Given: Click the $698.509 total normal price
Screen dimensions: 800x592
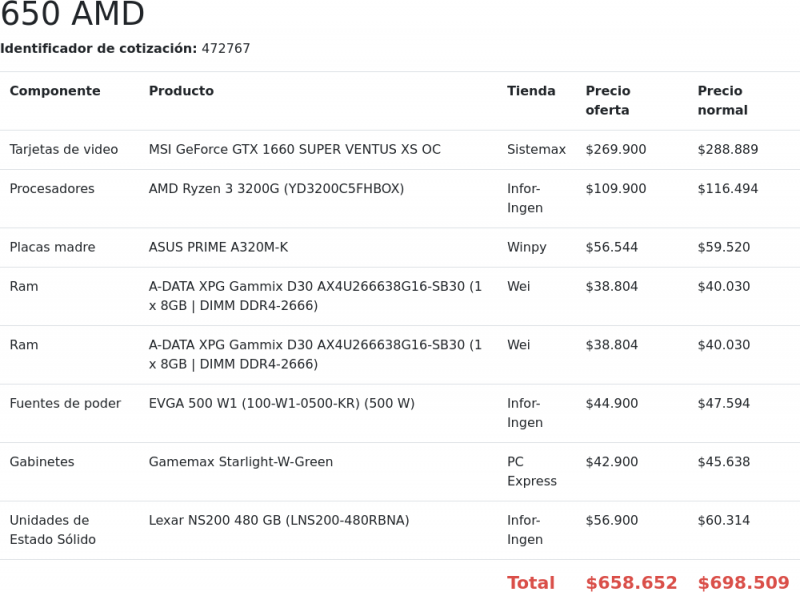Looking at the screenshot, I should coord(743,583).
